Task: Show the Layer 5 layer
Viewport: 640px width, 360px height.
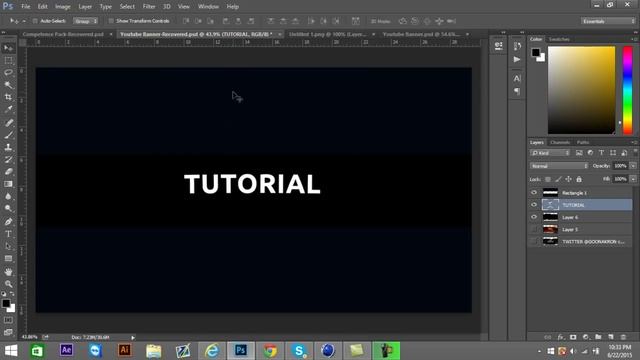Action: pyautogui.click(x=534, y=229)
